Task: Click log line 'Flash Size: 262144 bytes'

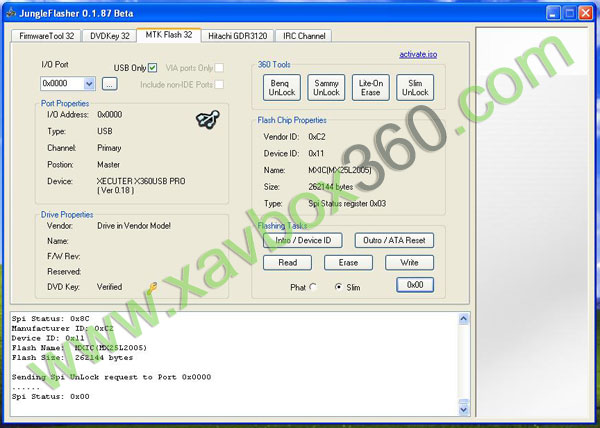Action: pos(72,358)
